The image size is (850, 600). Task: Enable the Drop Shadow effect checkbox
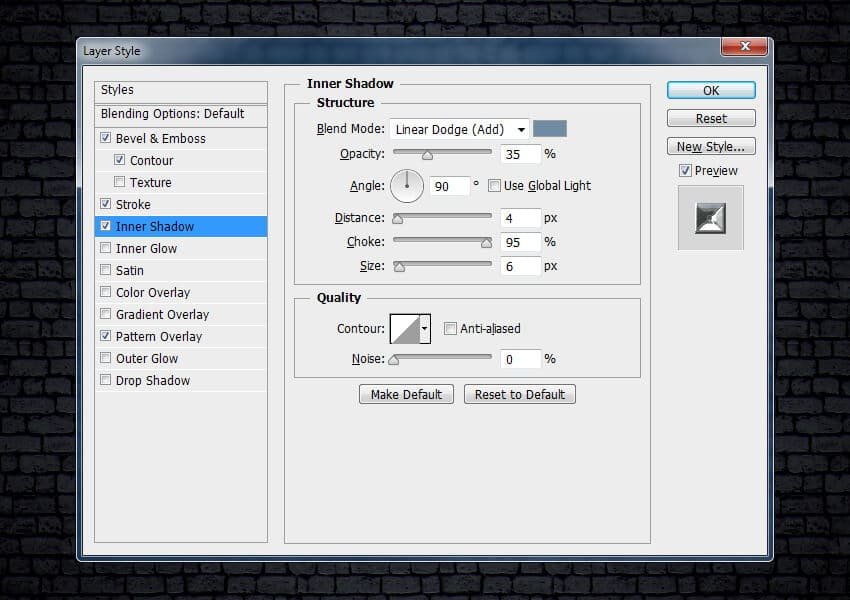click(106, 380)
